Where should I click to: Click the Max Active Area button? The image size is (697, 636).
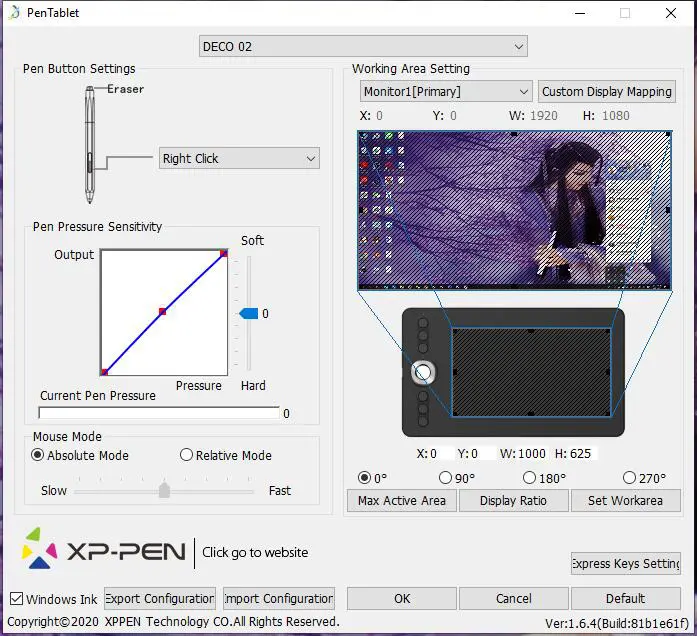tap(401, 501)
